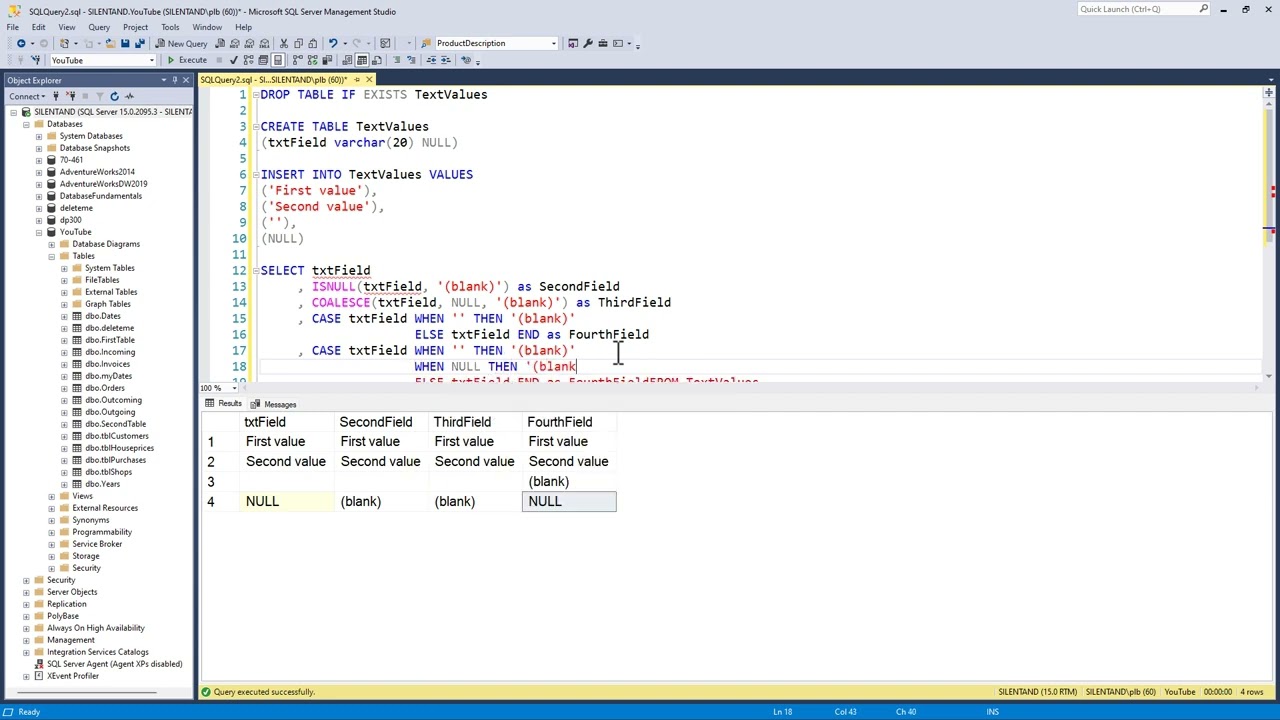
Task: Click the Cut scissors icon
Action: [284, 43]
